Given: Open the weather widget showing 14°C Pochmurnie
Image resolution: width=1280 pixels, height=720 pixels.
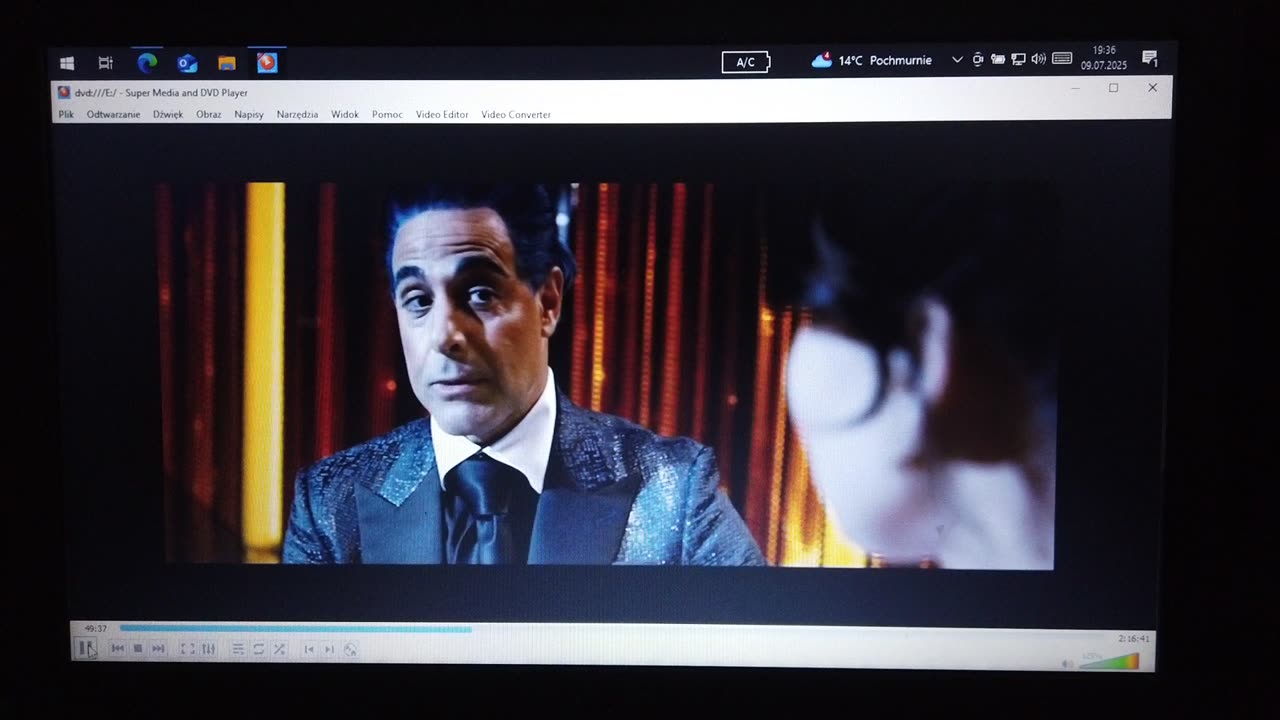Looking at the screenshot, I should pos(871,60).
